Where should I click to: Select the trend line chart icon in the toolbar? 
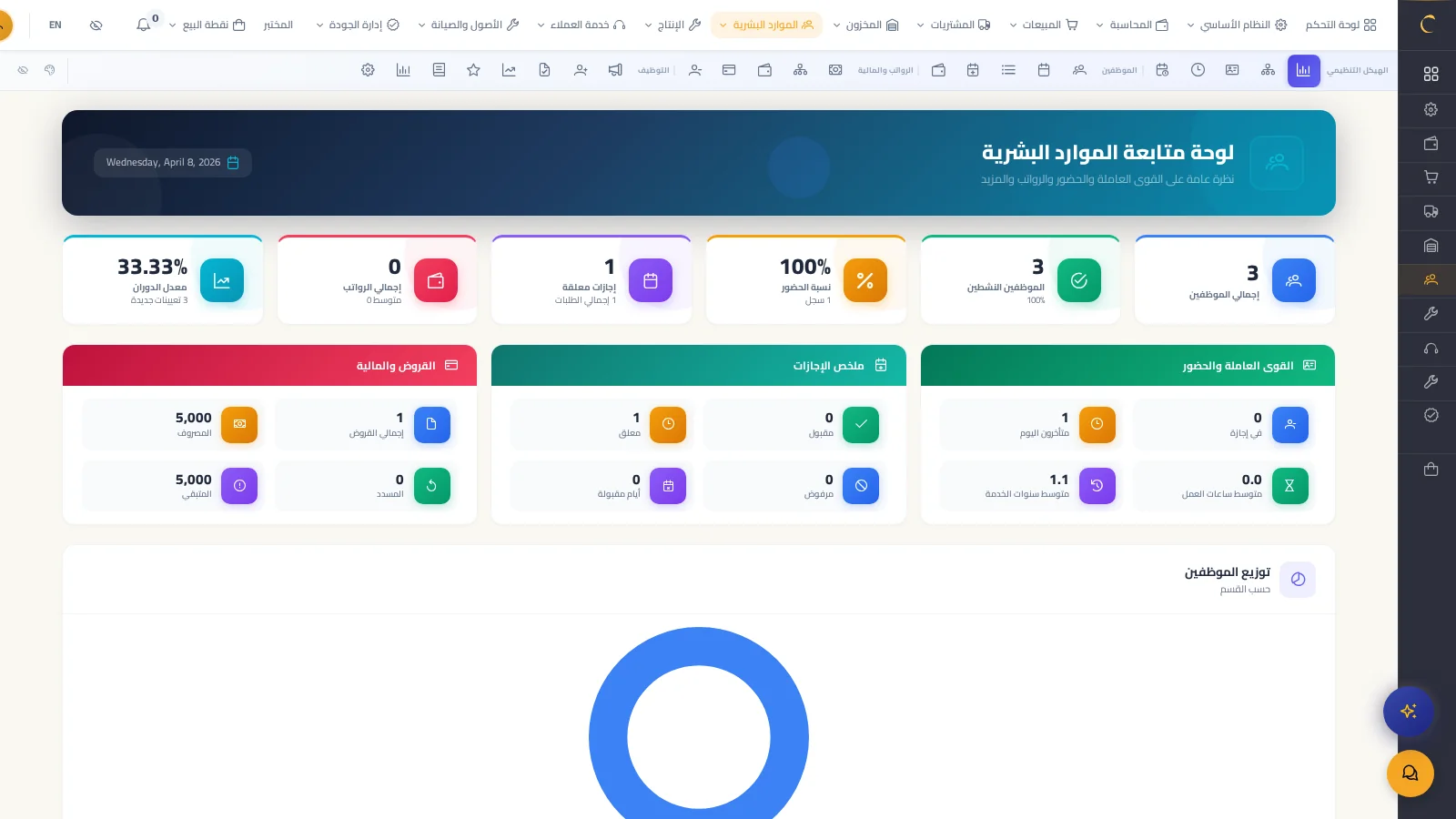(x=509, y=70)
